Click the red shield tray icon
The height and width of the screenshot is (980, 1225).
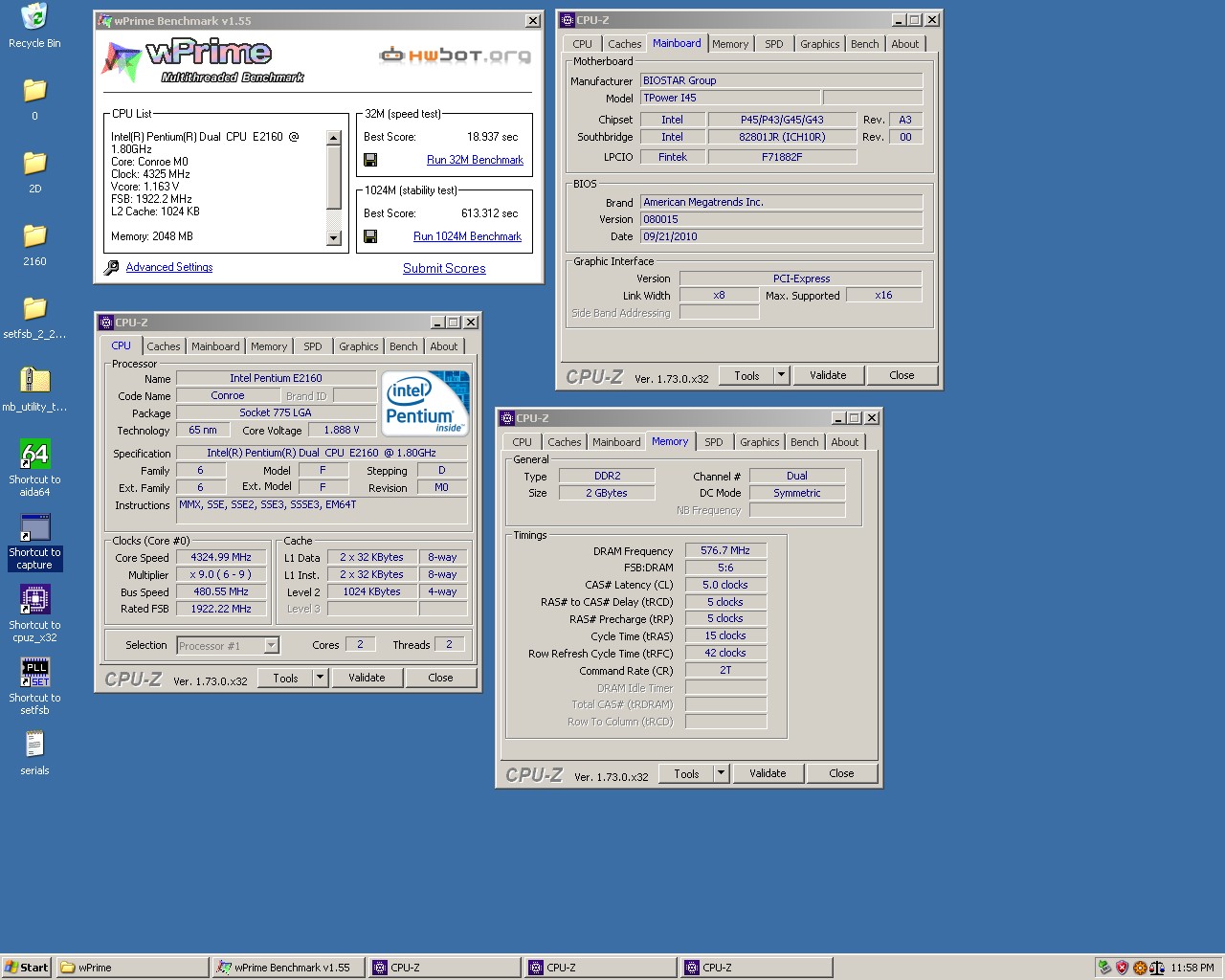(x=1122, y=968)
